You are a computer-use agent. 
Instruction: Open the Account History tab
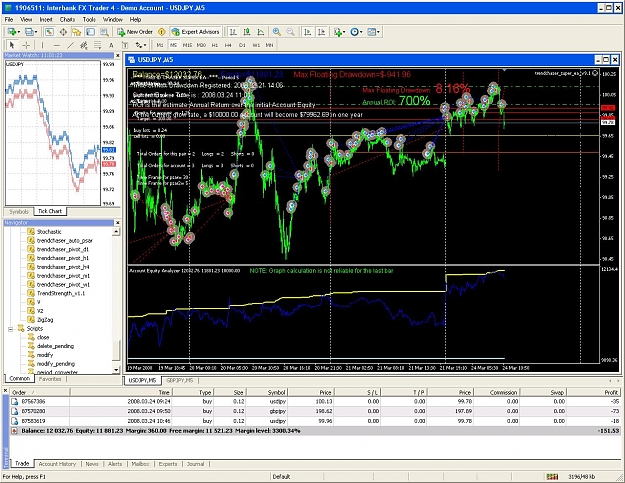pyautogui.click(x=57, y=464)
